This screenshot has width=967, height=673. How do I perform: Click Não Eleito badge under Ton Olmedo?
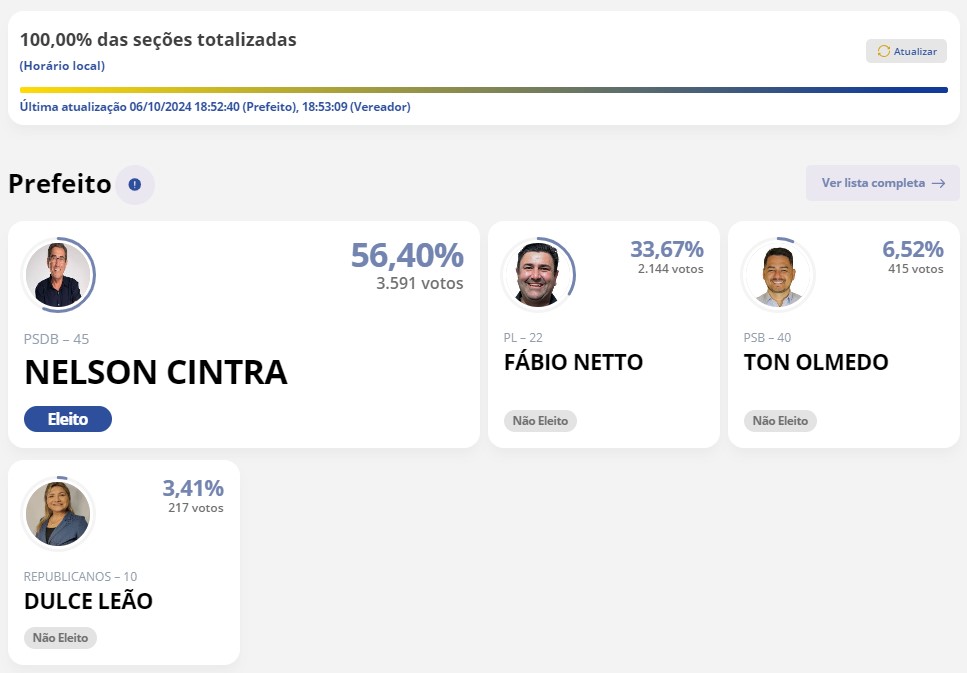tap(780, 421)
